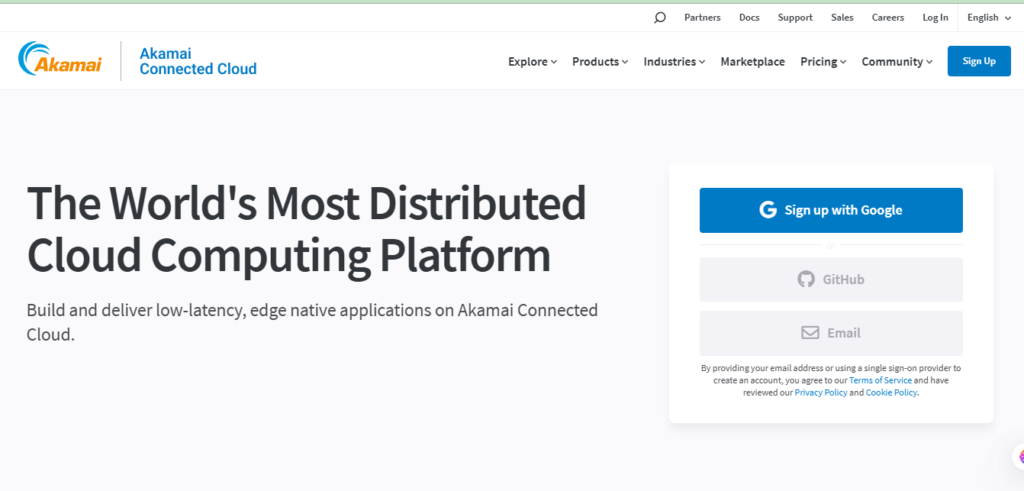Expand the Industries dropdown
The image size is (1024, 491).
coord(674,62)
